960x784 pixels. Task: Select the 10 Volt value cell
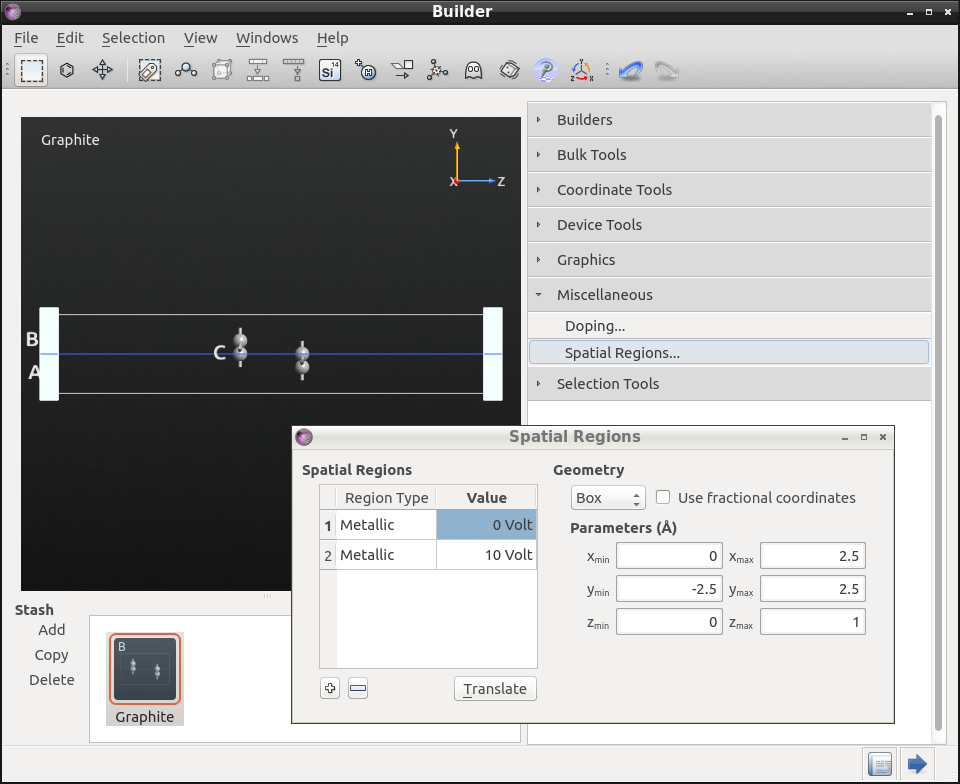point(486,554)
